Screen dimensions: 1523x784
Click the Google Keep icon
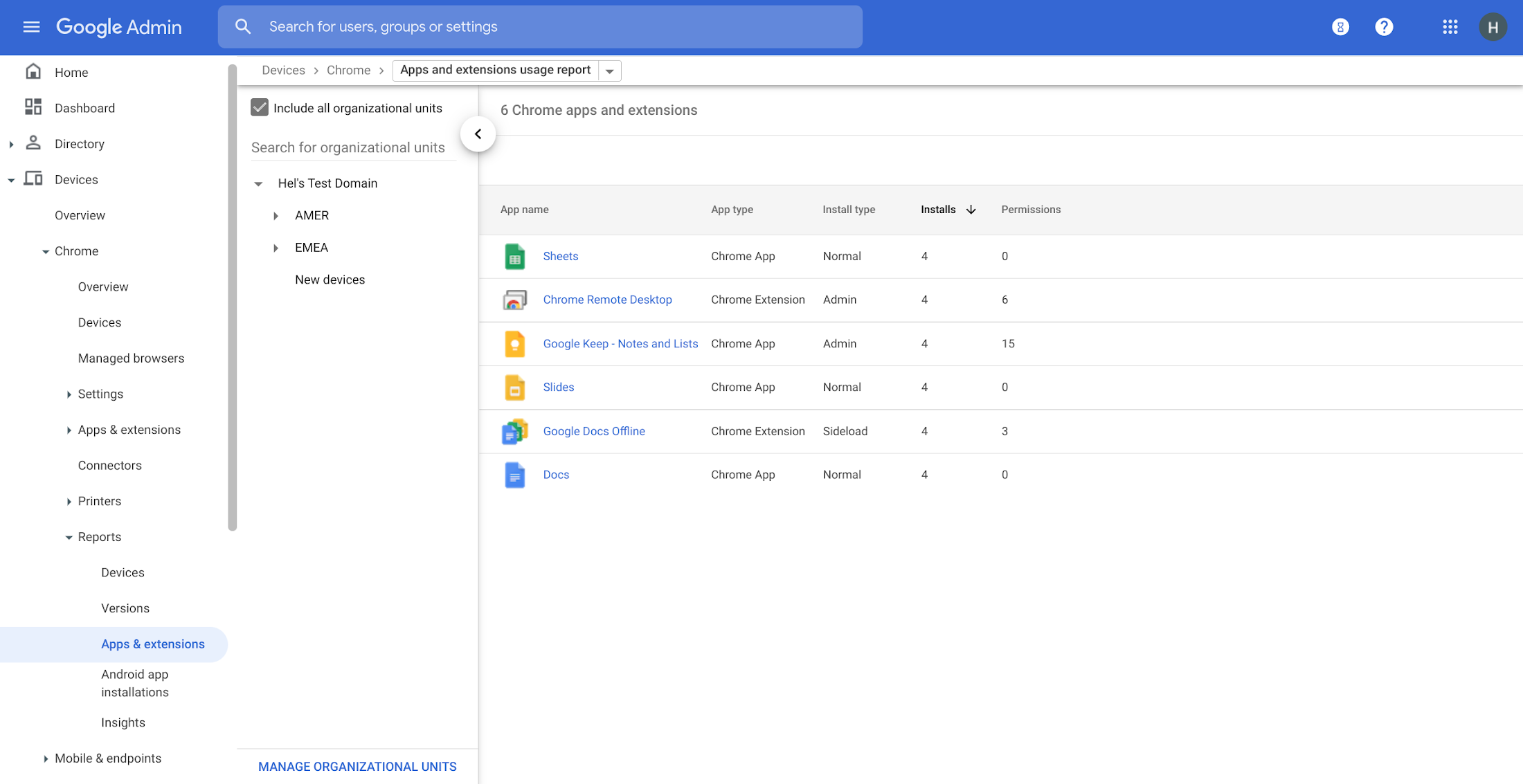514,344
